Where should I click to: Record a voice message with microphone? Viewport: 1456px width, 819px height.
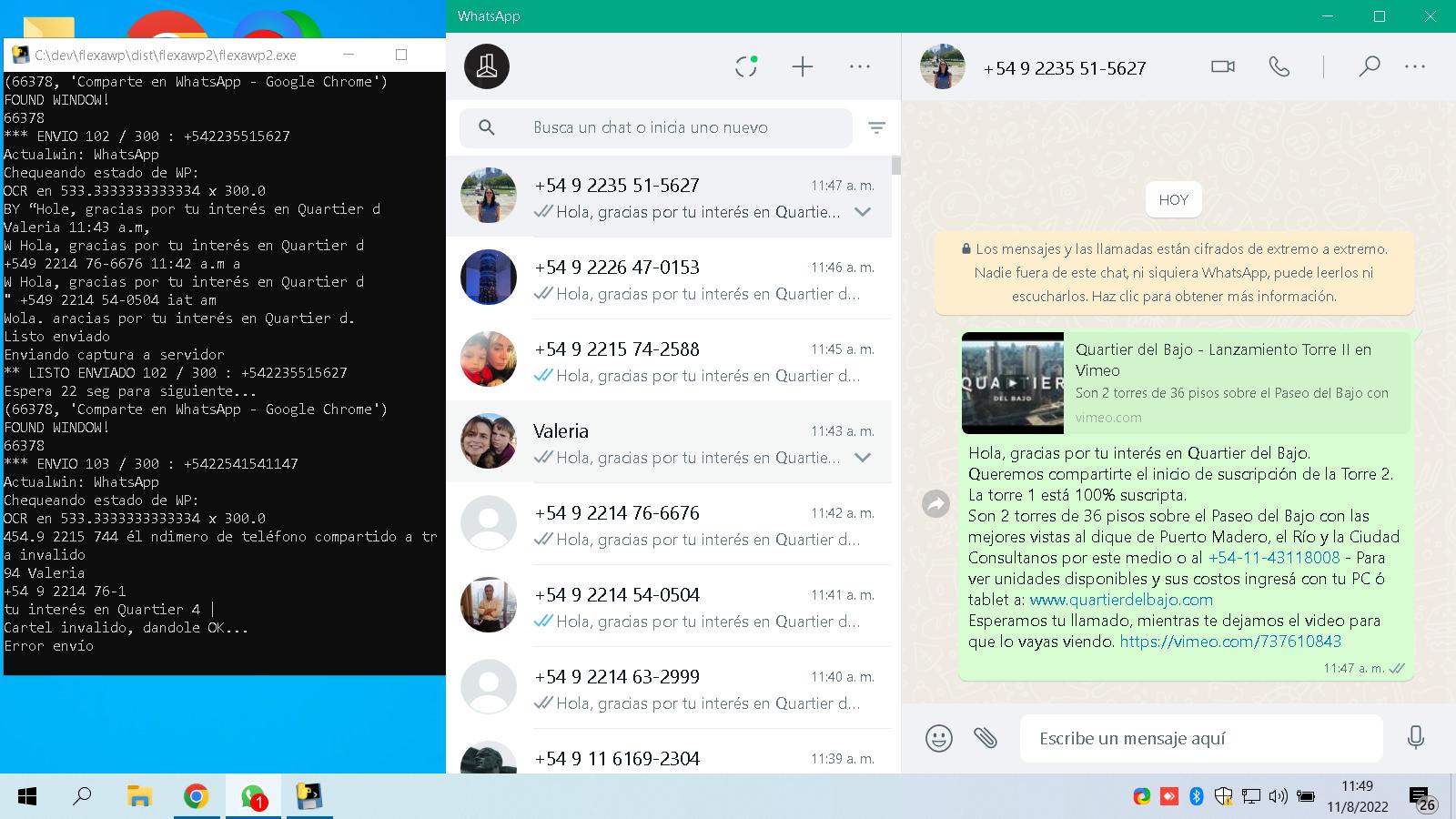(1415, 737)
